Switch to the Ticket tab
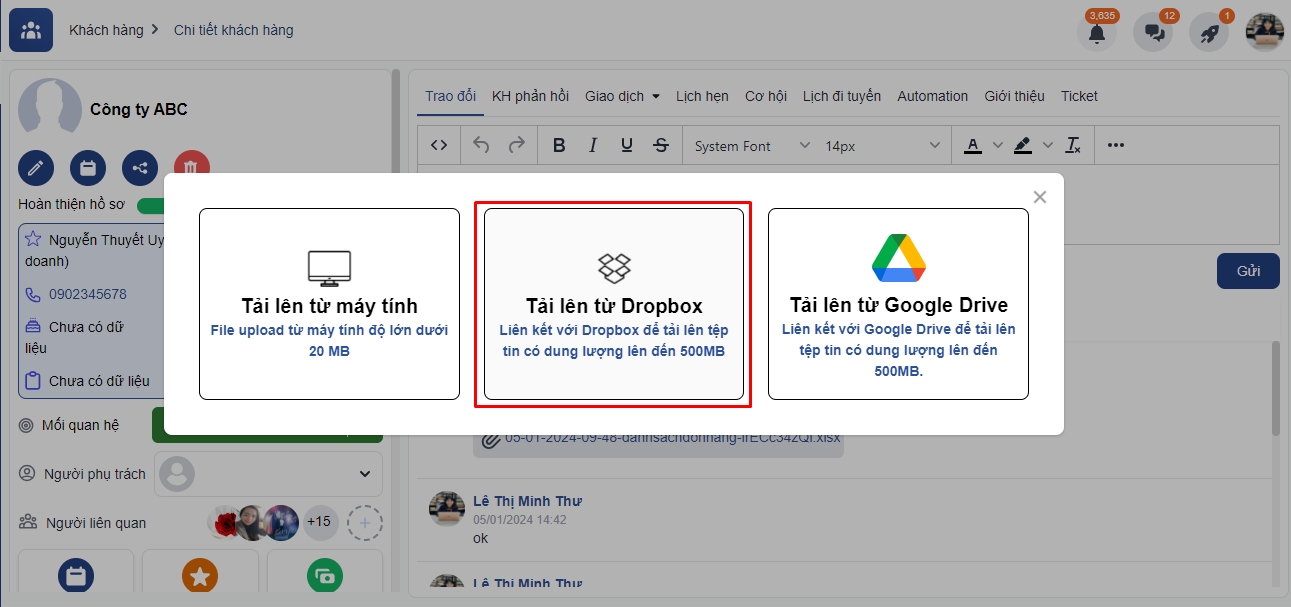 1079,96
